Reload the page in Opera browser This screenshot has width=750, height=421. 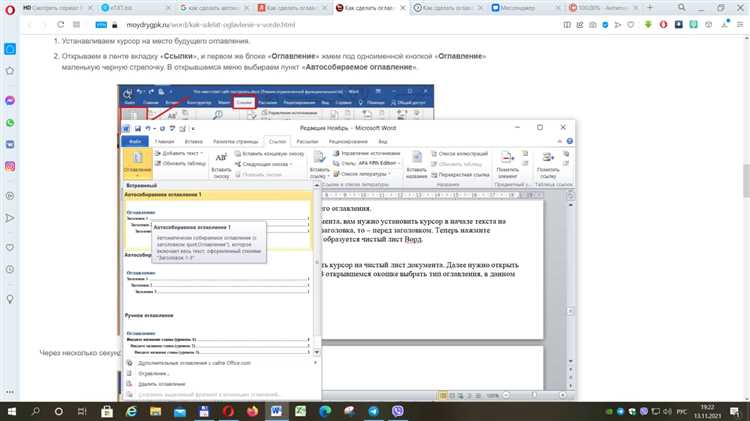click(60, 24)
